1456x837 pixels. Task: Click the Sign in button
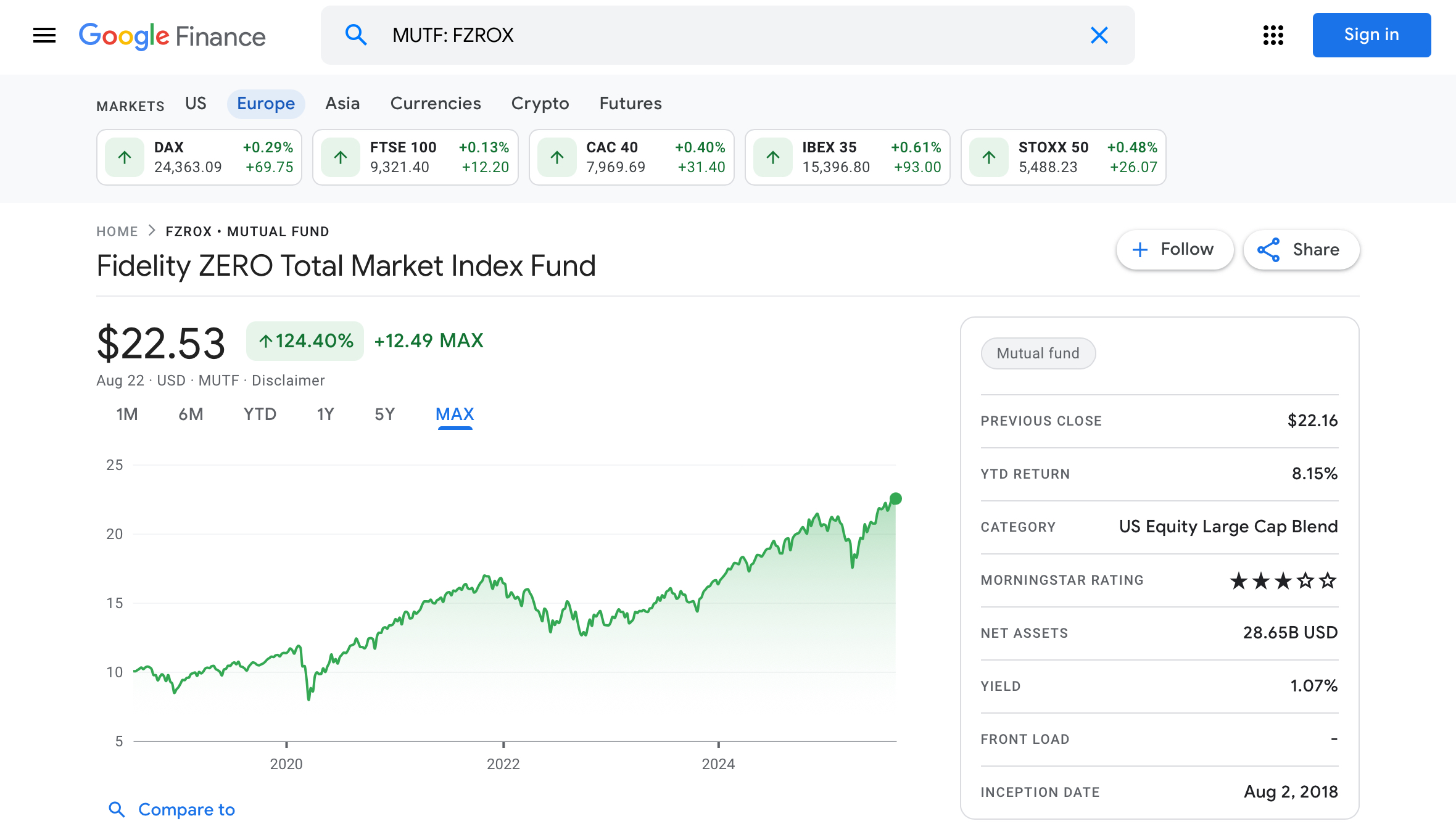click(x=1371, y=35)
